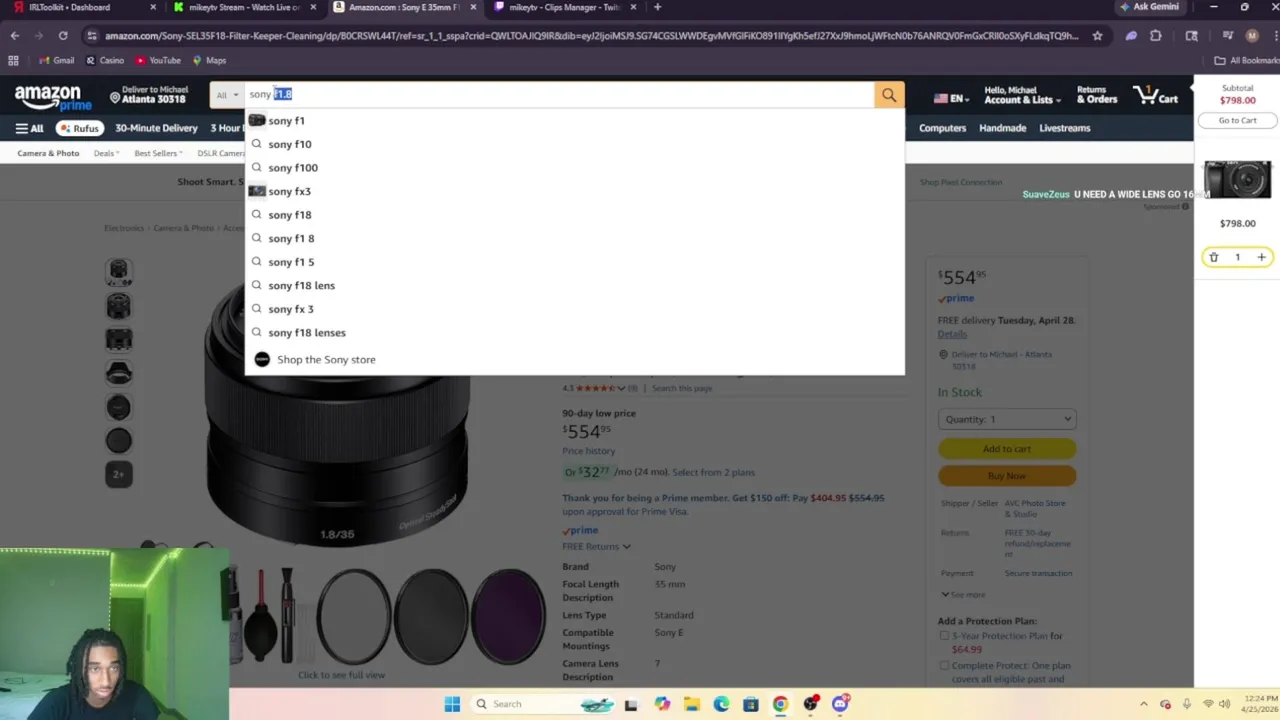
Task: Open the Maps bookmark
Action: click(209, 60)
